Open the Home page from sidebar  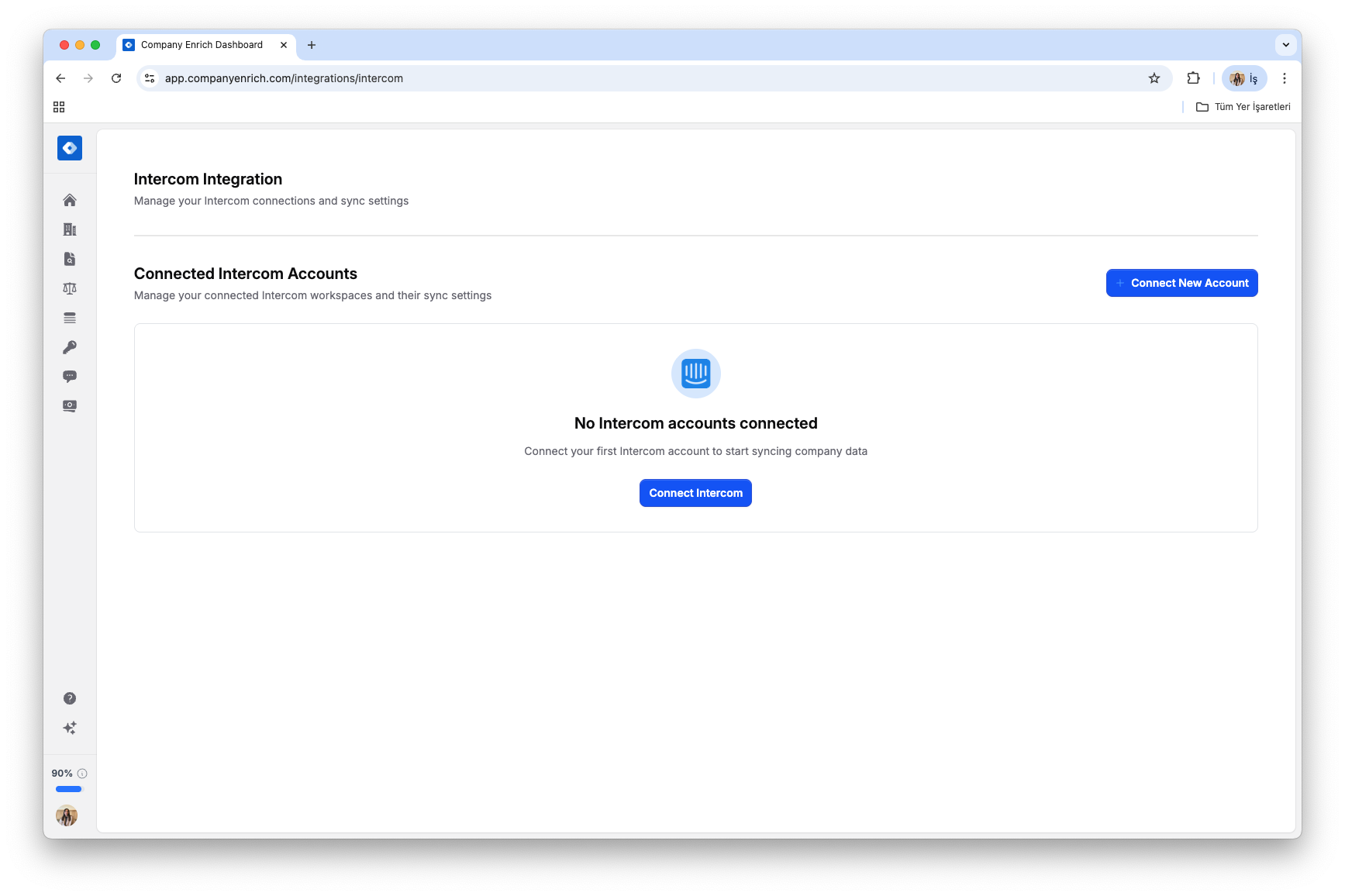(x=70, y=200)
